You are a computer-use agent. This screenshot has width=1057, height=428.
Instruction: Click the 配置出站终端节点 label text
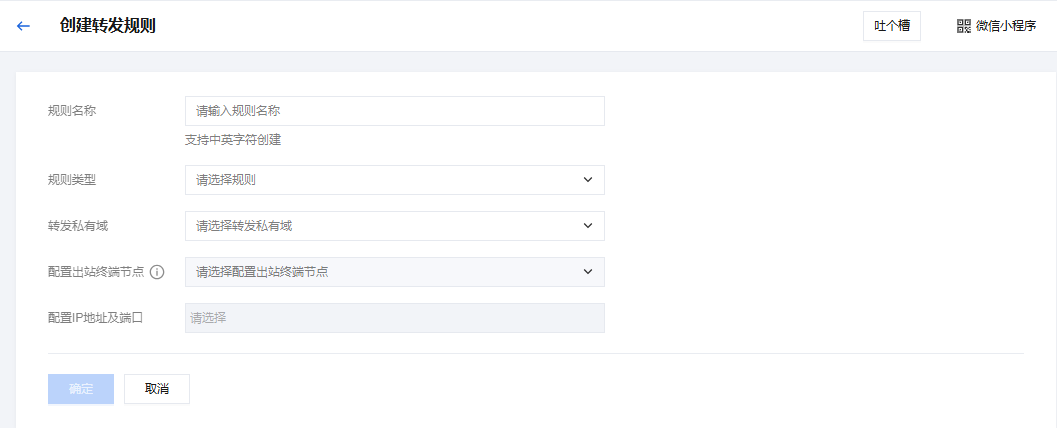[97, 272]
